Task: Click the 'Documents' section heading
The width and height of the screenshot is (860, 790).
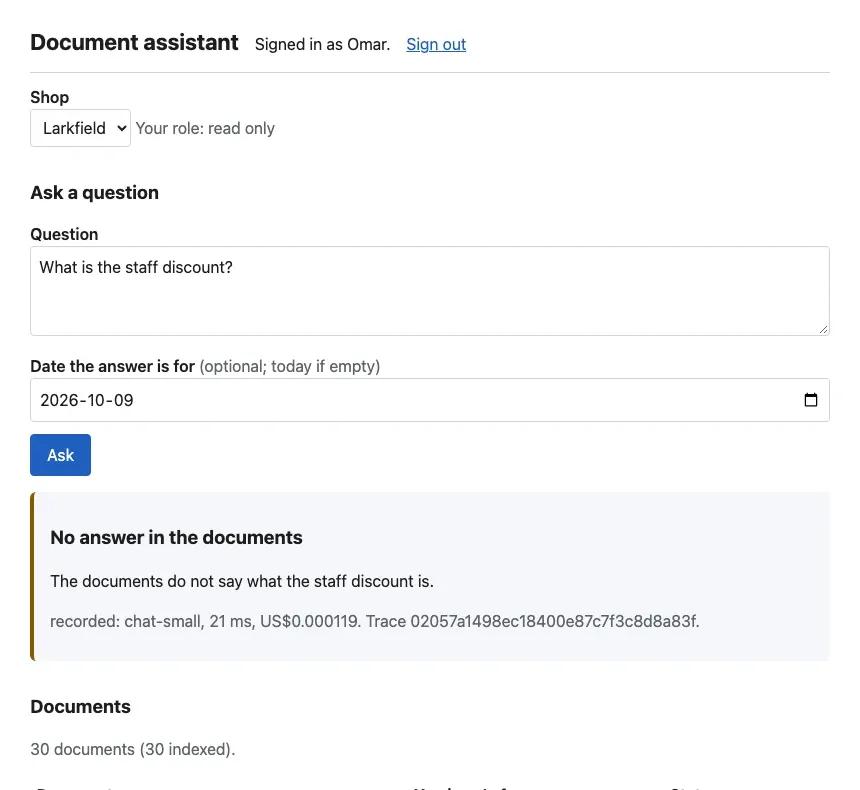Action: point(80,707)
